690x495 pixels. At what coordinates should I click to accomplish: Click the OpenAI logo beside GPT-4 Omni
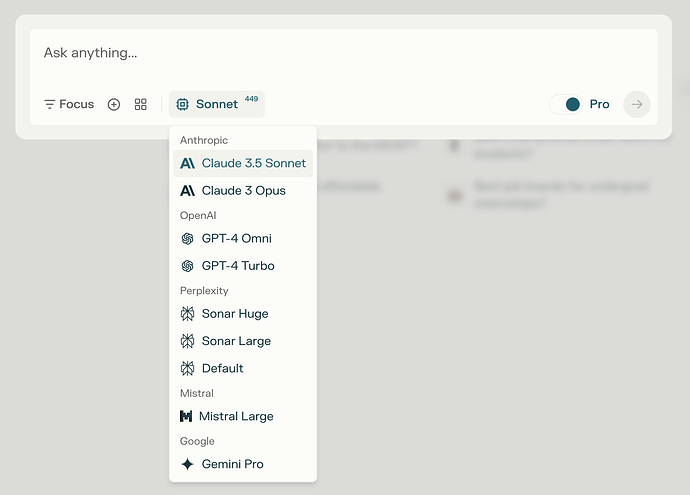[187, 238]
